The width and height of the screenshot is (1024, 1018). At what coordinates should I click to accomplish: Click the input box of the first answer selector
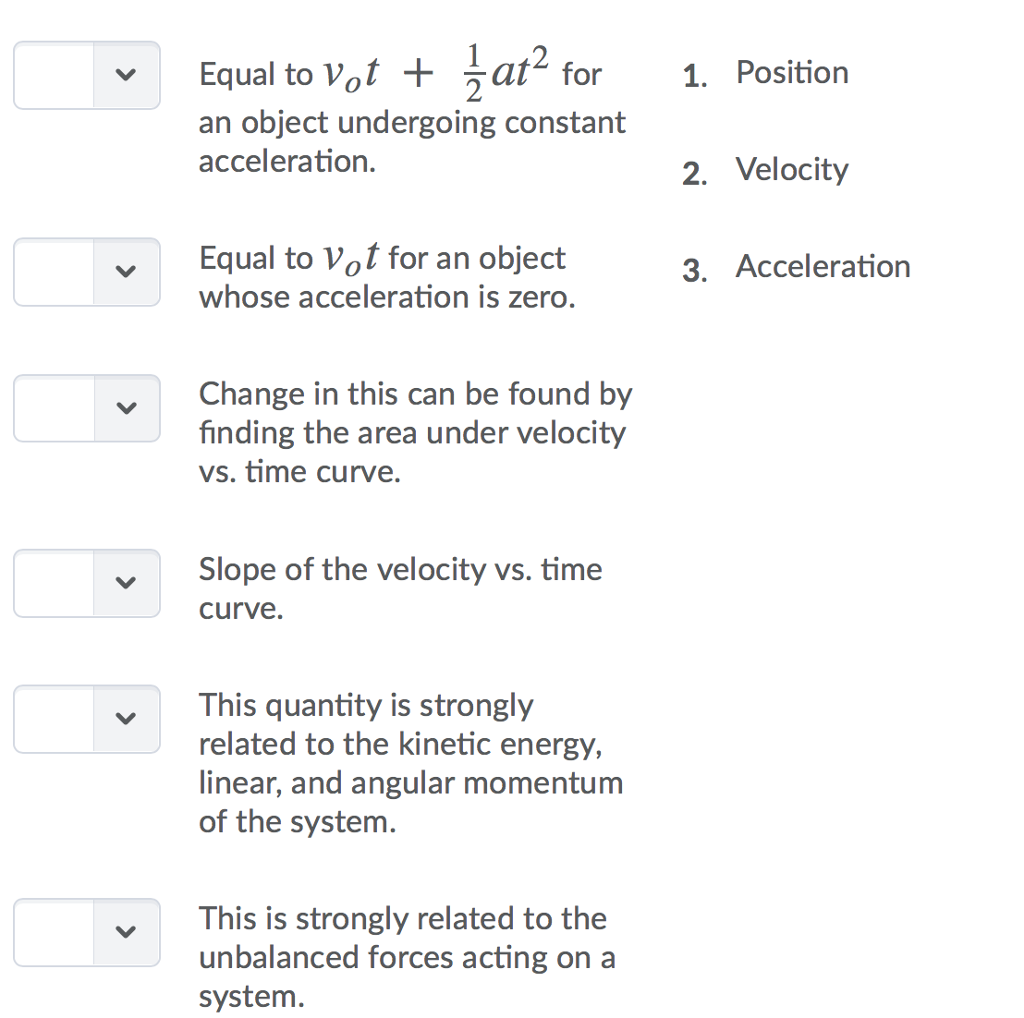pyautogui.click(x=55, y=75)
